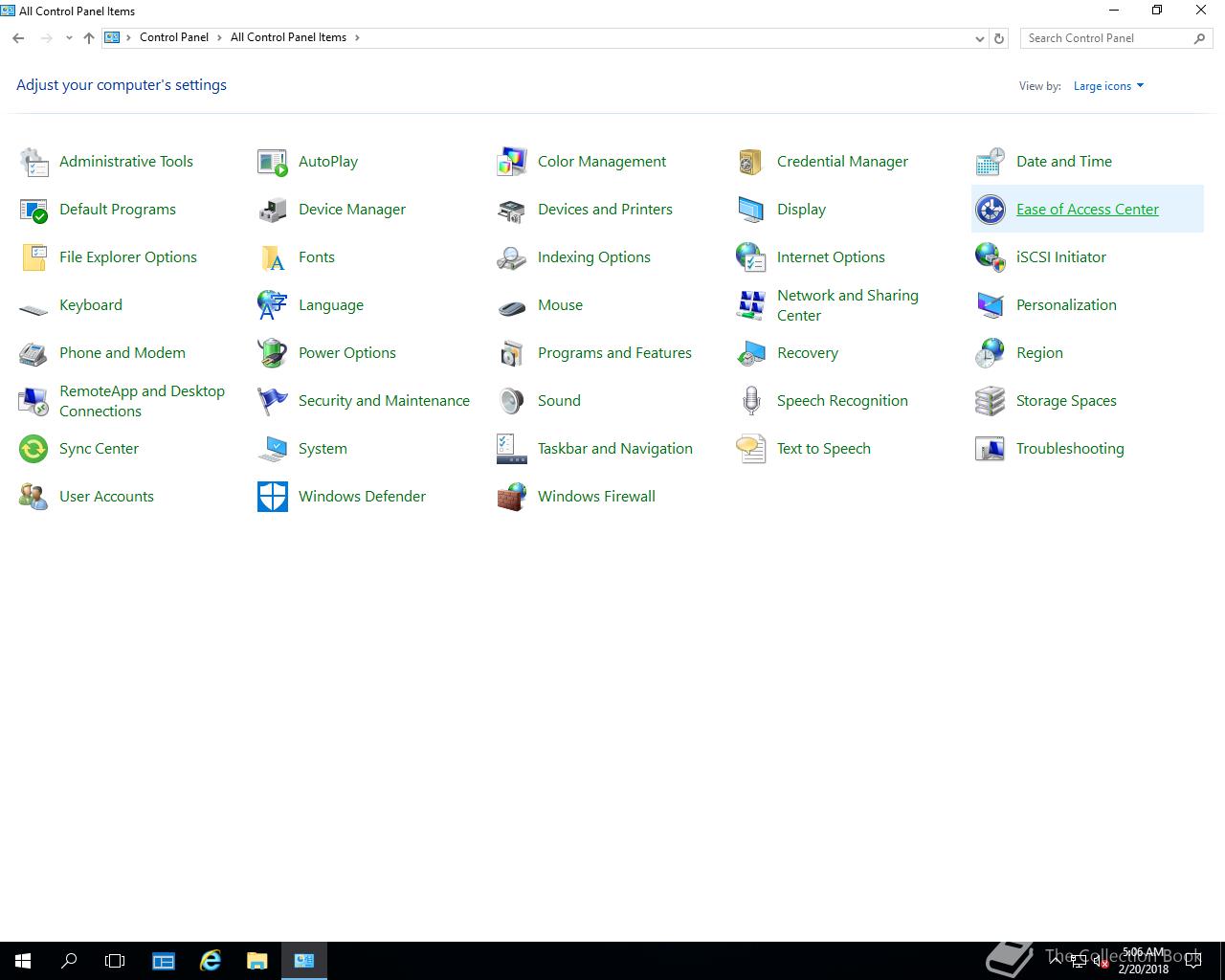
Task: Click the Search Control Panel field
Action: (1116, 38)
